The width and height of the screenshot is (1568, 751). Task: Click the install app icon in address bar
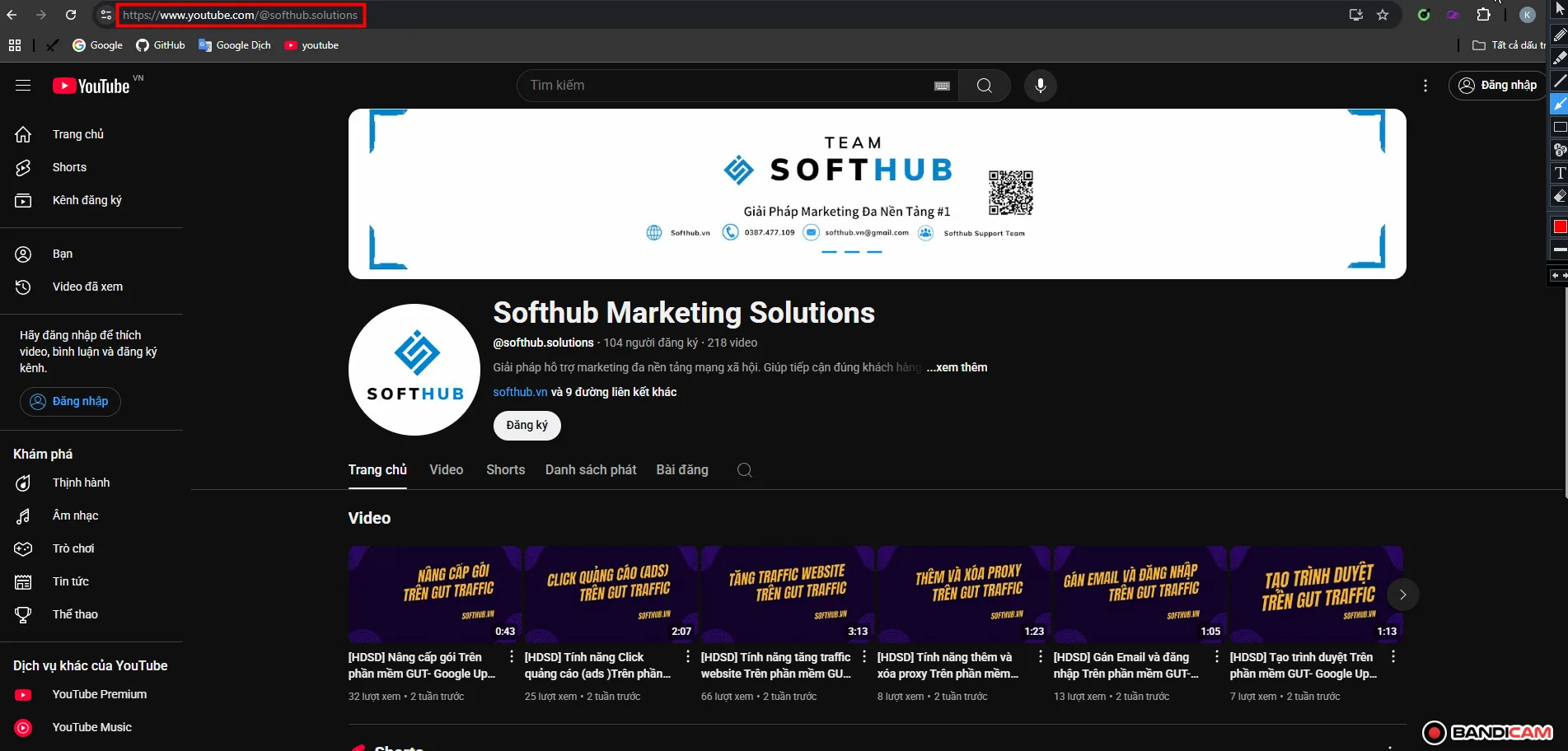coord(1355,15)
